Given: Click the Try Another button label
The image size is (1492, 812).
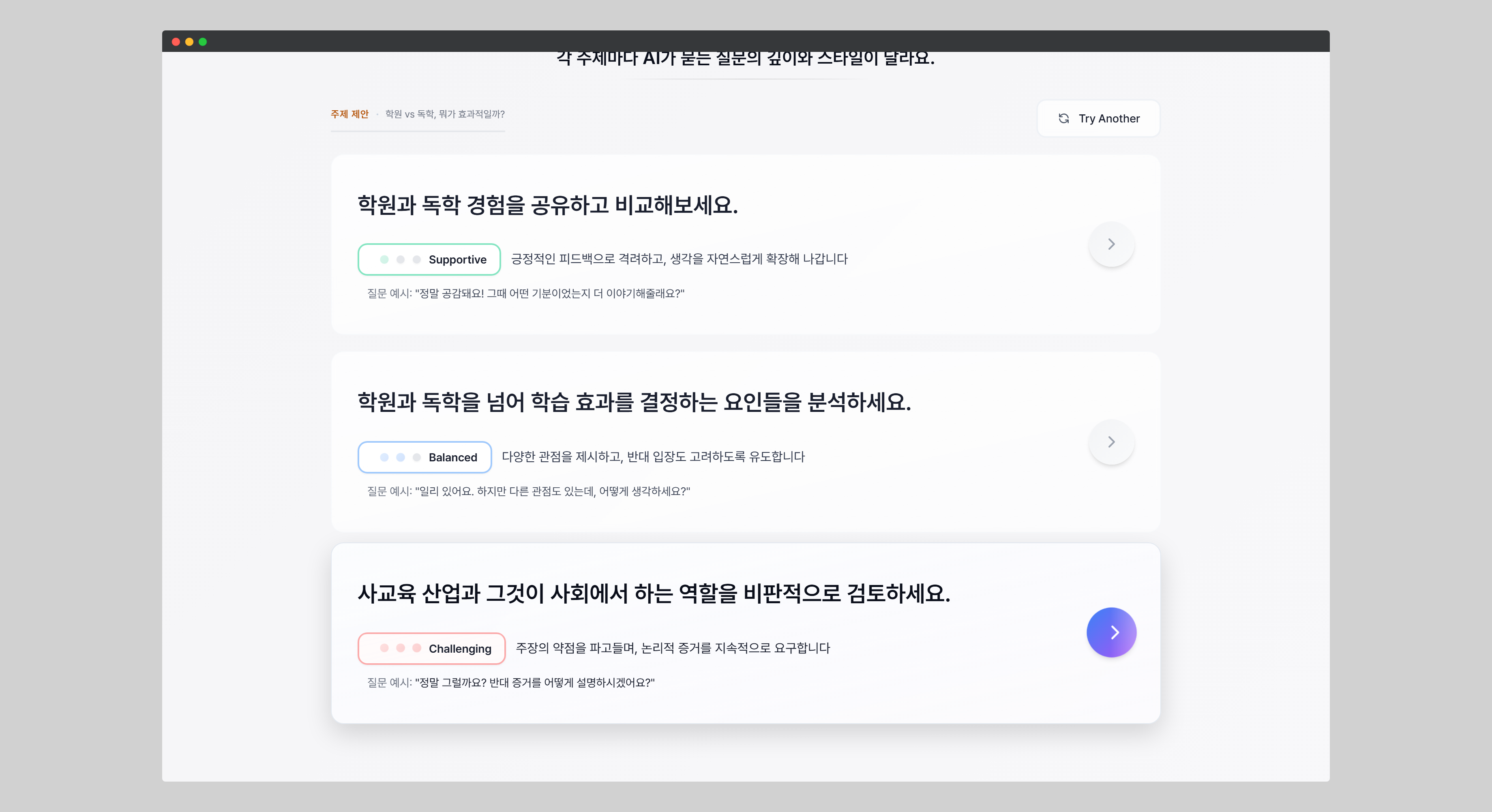Looking at the screenshot, I should [1108, 118].
